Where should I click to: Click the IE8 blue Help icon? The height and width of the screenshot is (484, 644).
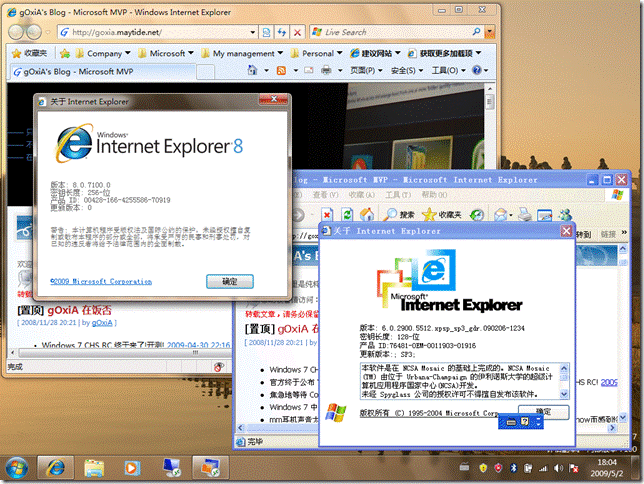click(476, 70)
